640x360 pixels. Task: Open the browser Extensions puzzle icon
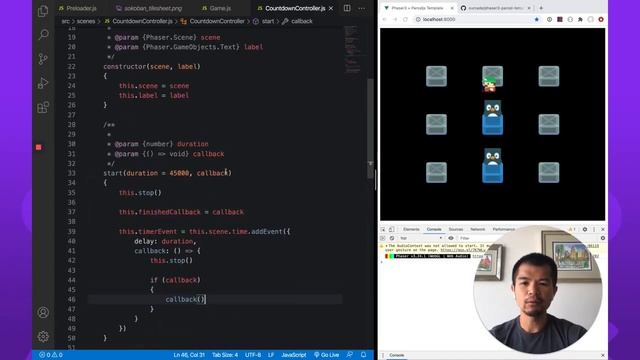pyautogui.click(x=580, y=19)
